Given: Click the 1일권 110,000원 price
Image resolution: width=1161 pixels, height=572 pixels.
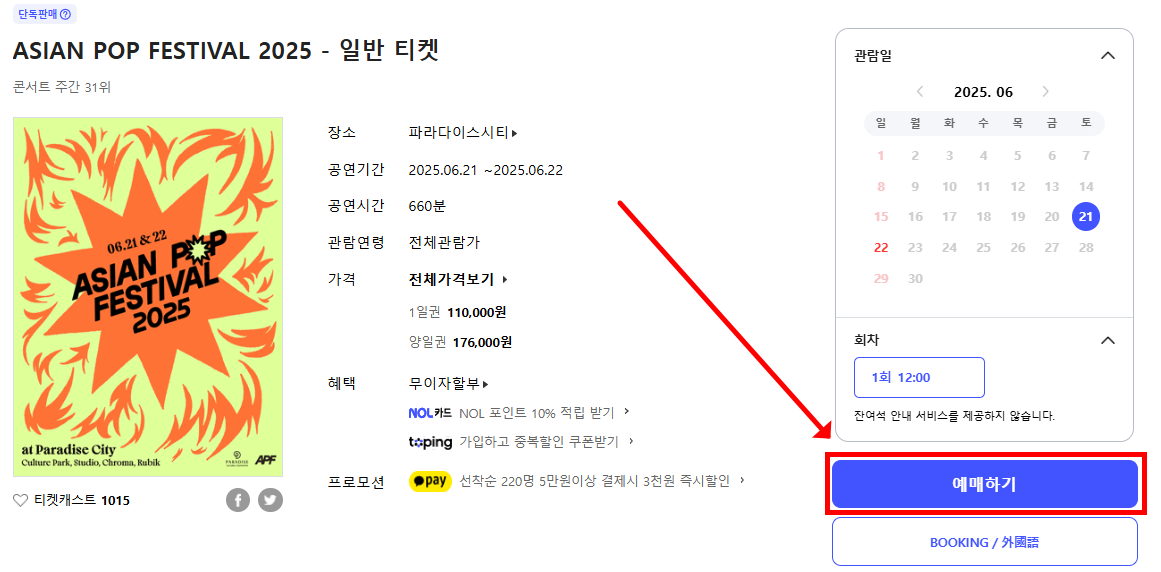Looking at the screenshot, I should click(x=458, y=312).
